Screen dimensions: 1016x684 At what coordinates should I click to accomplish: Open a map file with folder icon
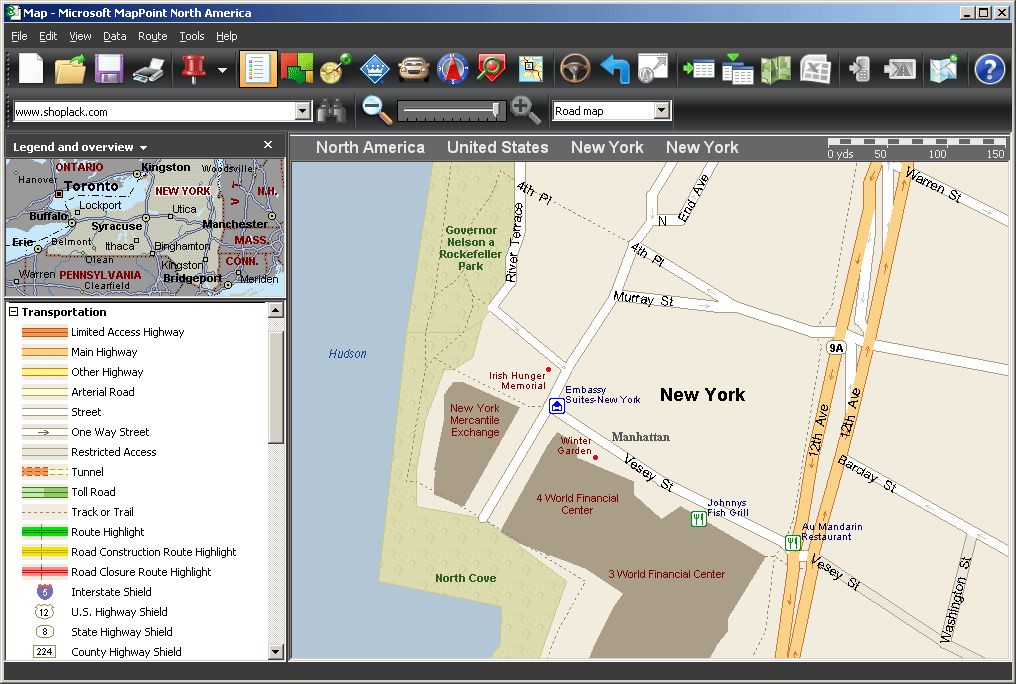tap(70, 69)
